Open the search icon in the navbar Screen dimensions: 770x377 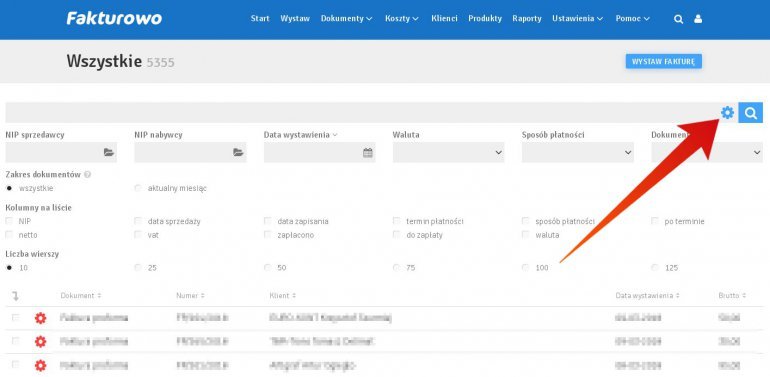[678, 19]
